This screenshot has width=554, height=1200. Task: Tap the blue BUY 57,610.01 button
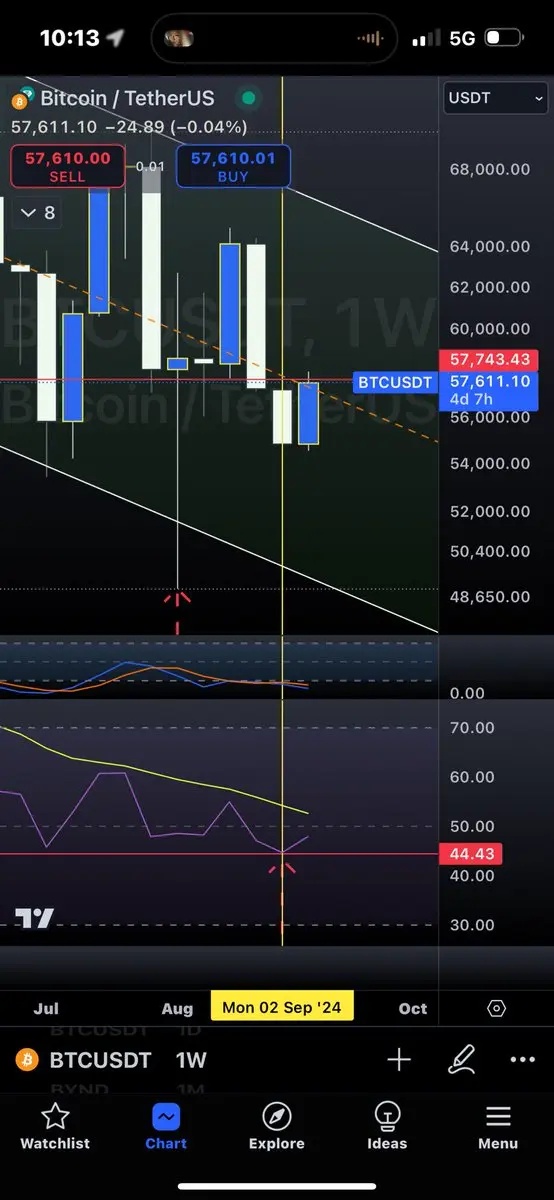(233, 166)
